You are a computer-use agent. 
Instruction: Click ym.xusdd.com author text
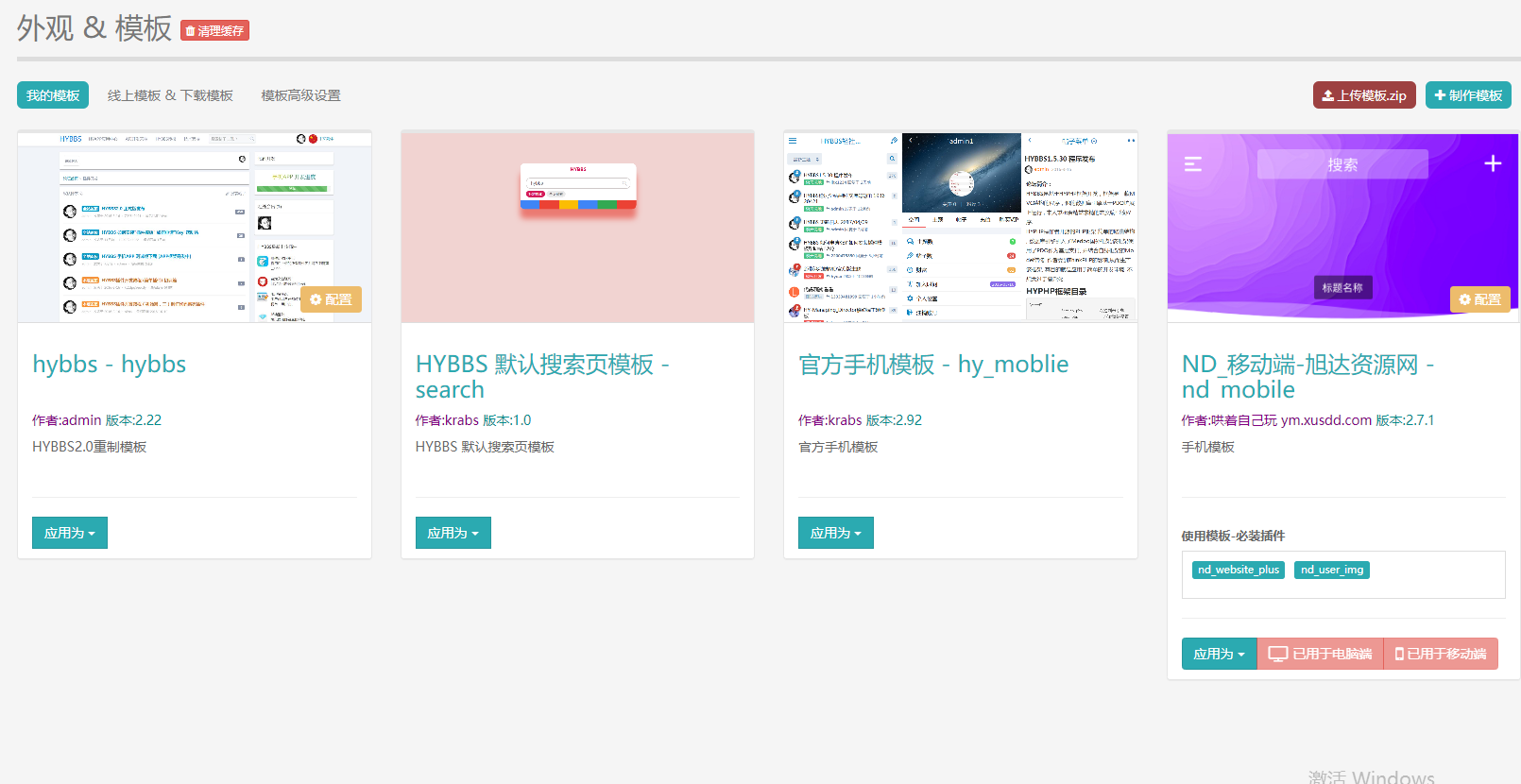pos(1326,420)
